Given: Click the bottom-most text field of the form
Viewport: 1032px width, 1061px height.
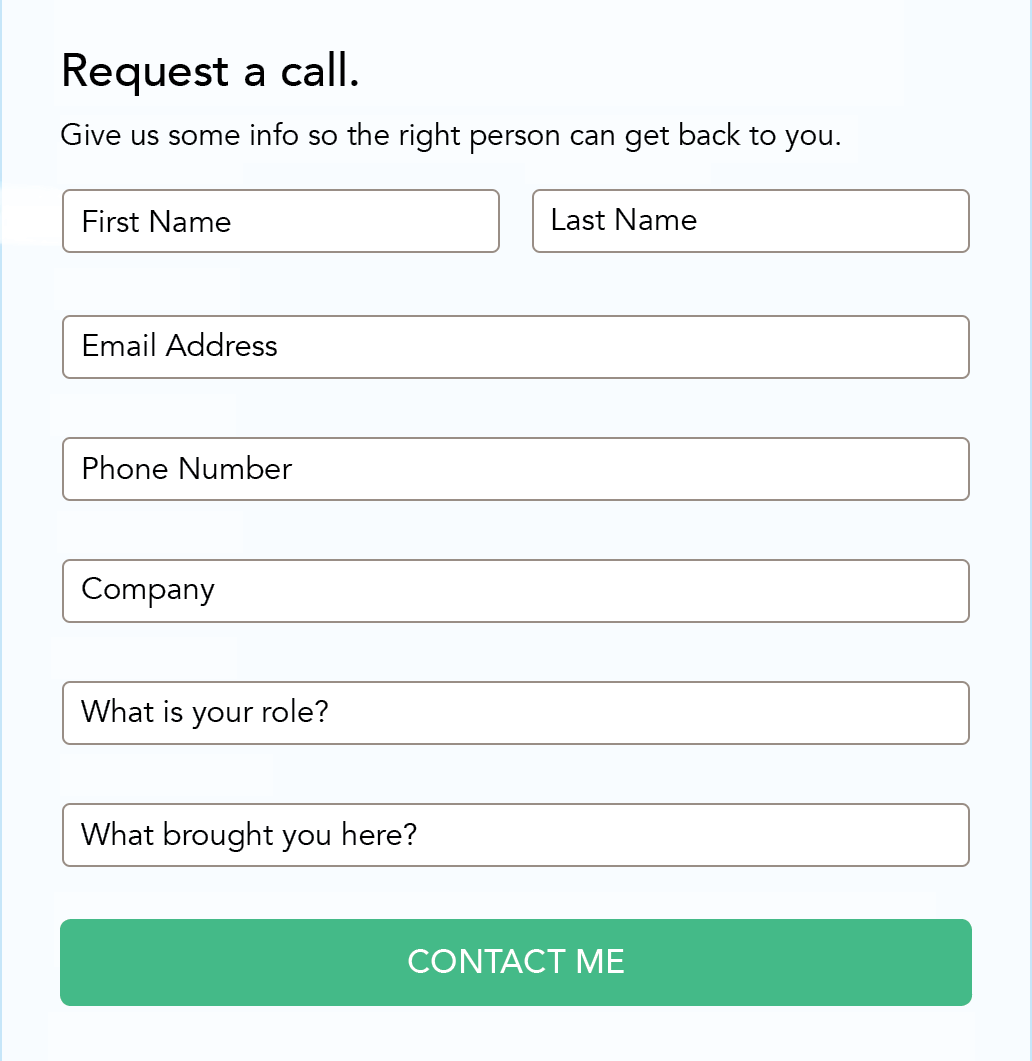Looking at the screenshot, I should point(516,835).
